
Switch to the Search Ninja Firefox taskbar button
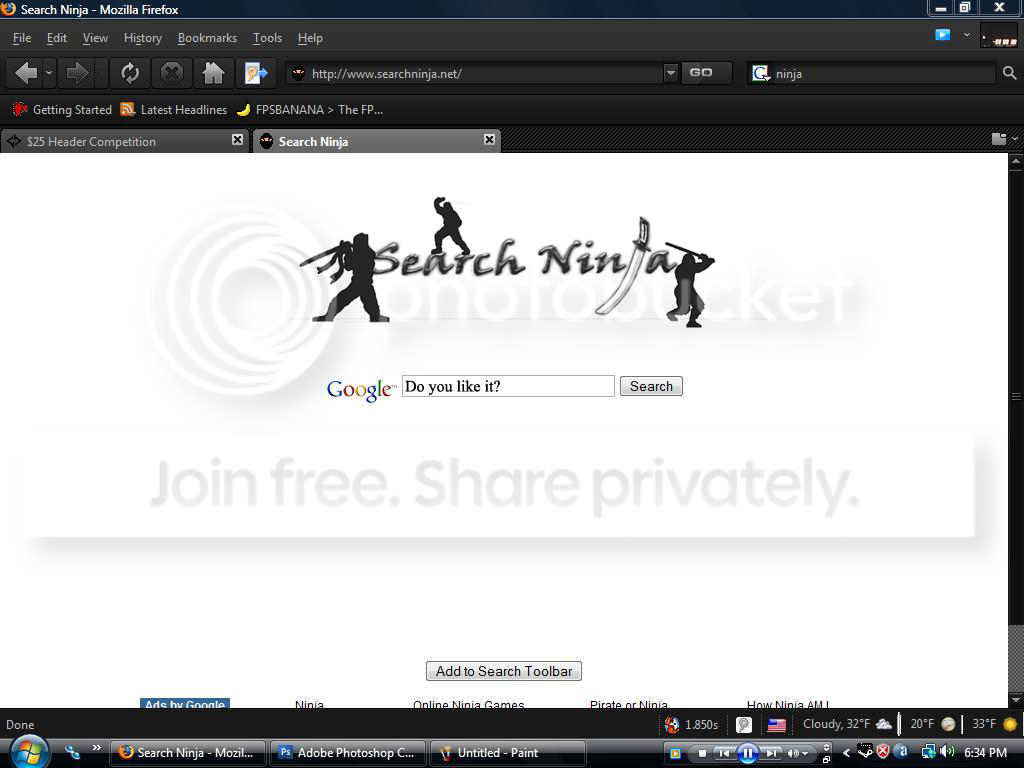tap(188, 753)
